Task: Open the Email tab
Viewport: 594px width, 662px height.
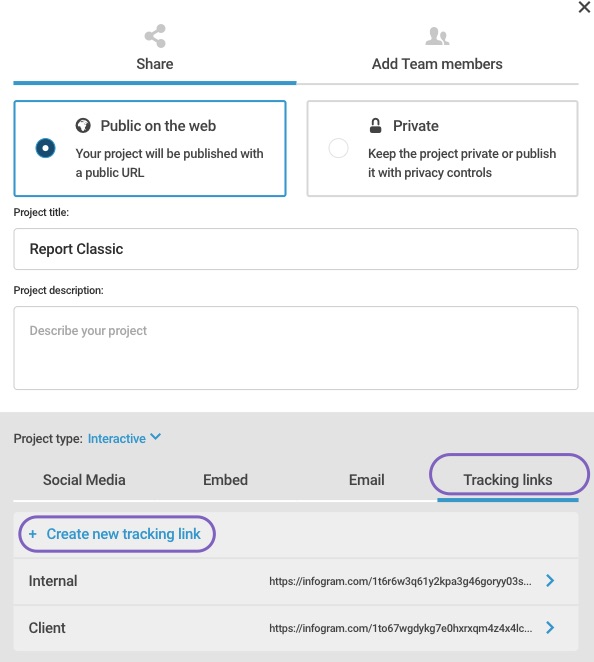Action: 366,480
